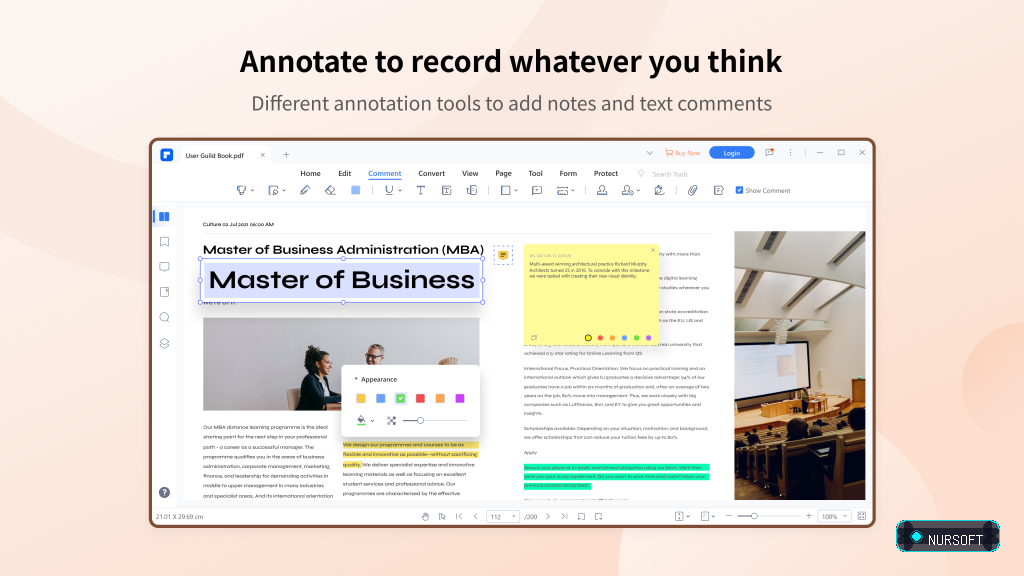
Task: Open the Tool menu tab
Action: [x=536, y=173]
